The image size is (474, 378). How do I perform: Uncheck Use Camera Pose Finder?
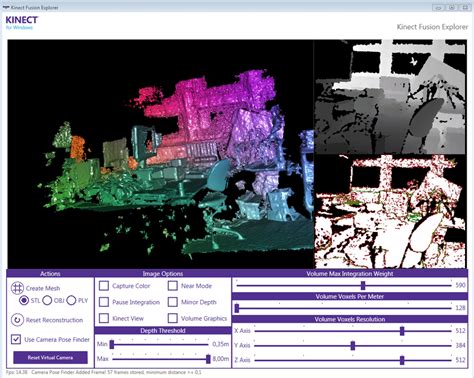click(x=16, y=339)
